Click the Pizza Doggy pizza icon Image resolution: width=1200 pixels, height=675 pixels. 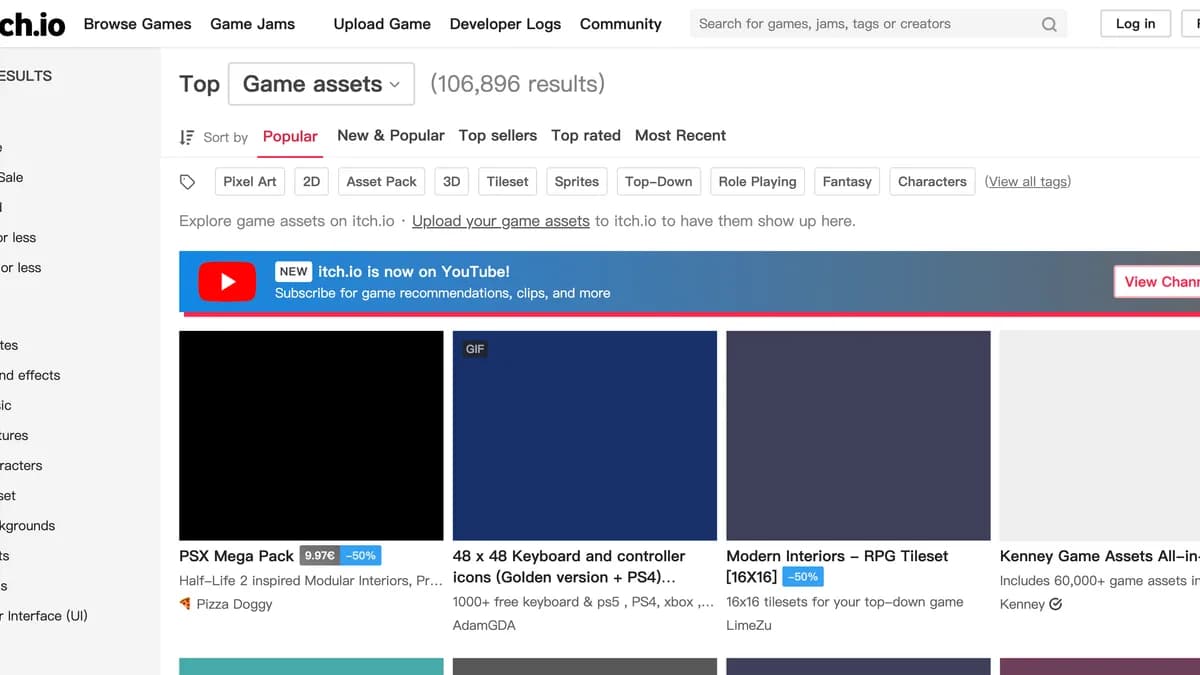click(185, 604)
